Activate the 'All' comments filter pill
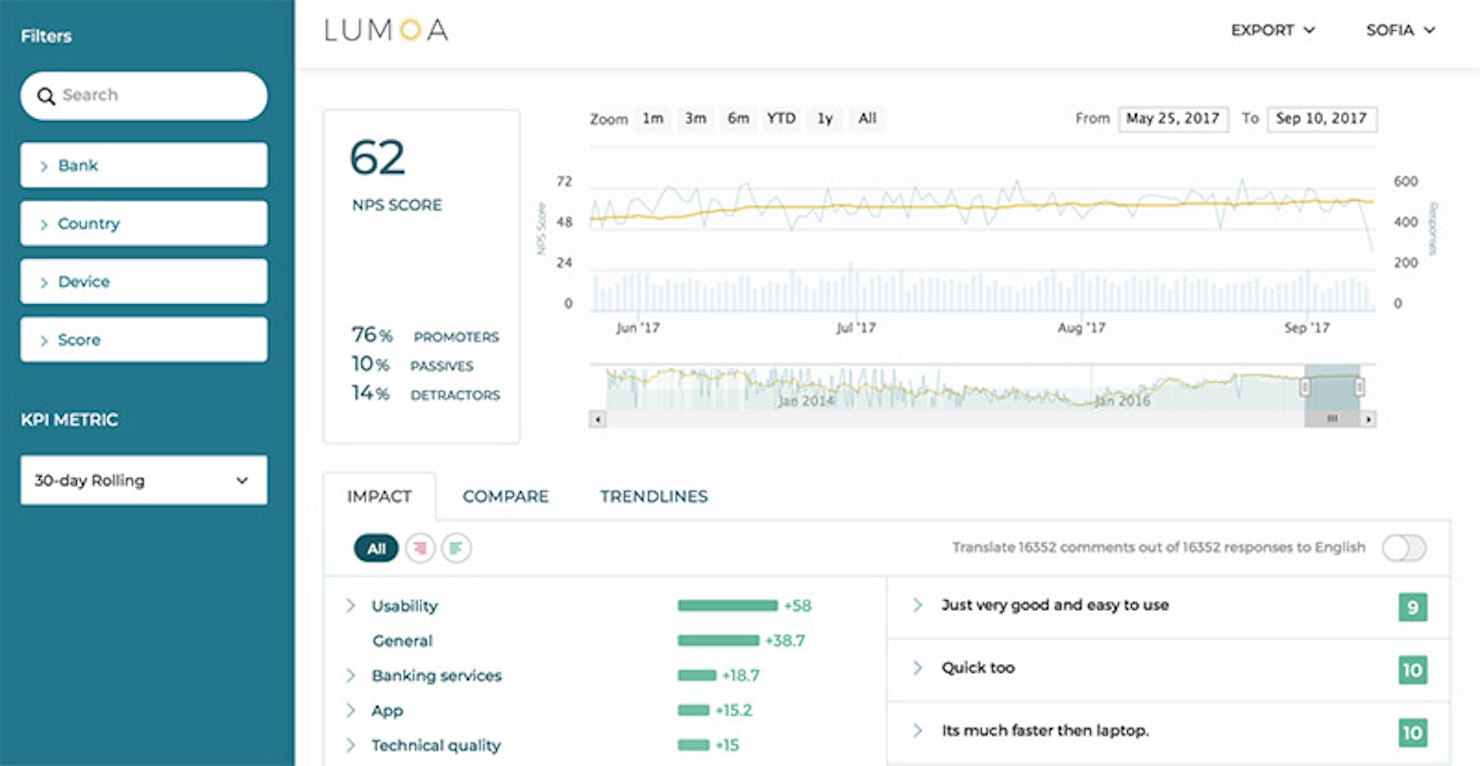The image size is (1480, 766). coord(376,548)
